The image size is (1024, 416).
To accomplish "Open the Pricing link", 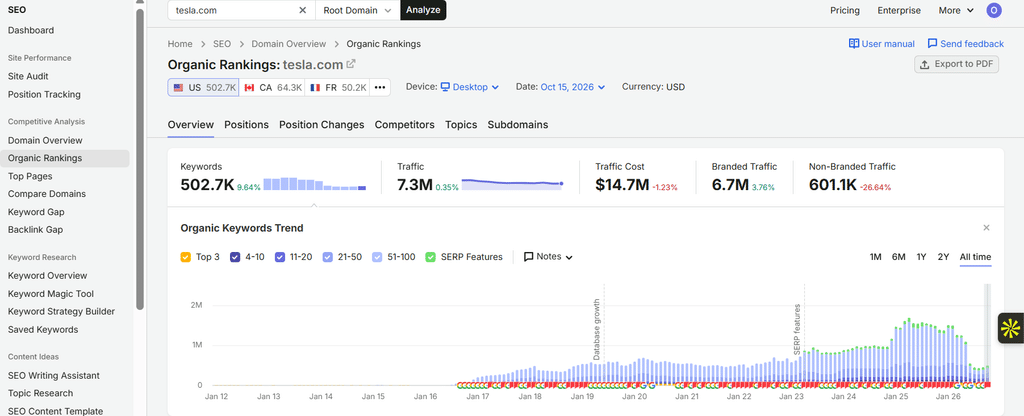I will [845, 10].
